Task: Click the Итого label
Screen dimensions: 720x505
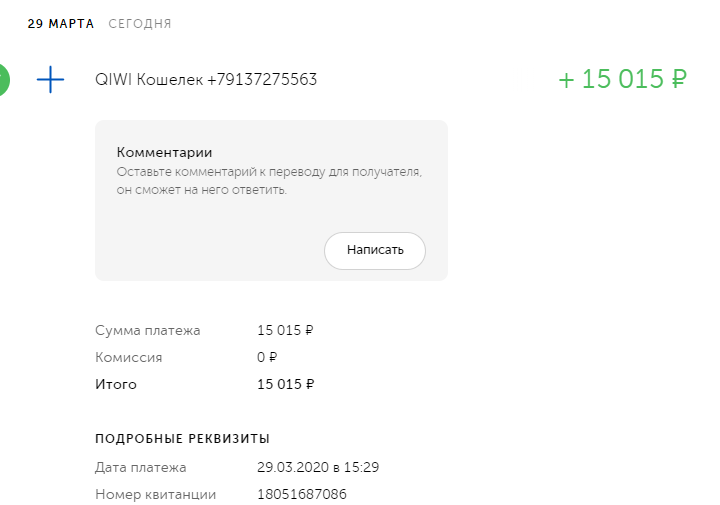Action: [116, 384]
